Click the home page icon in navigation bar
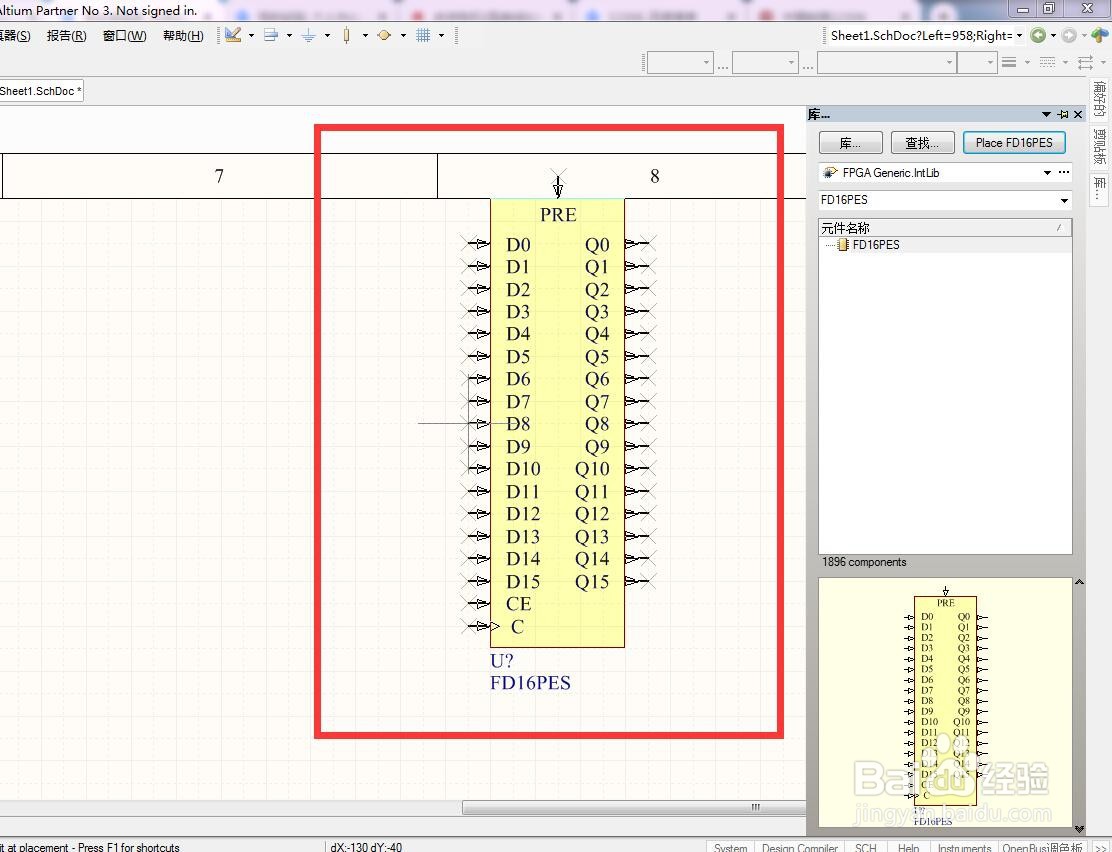 click(1100, 35)
